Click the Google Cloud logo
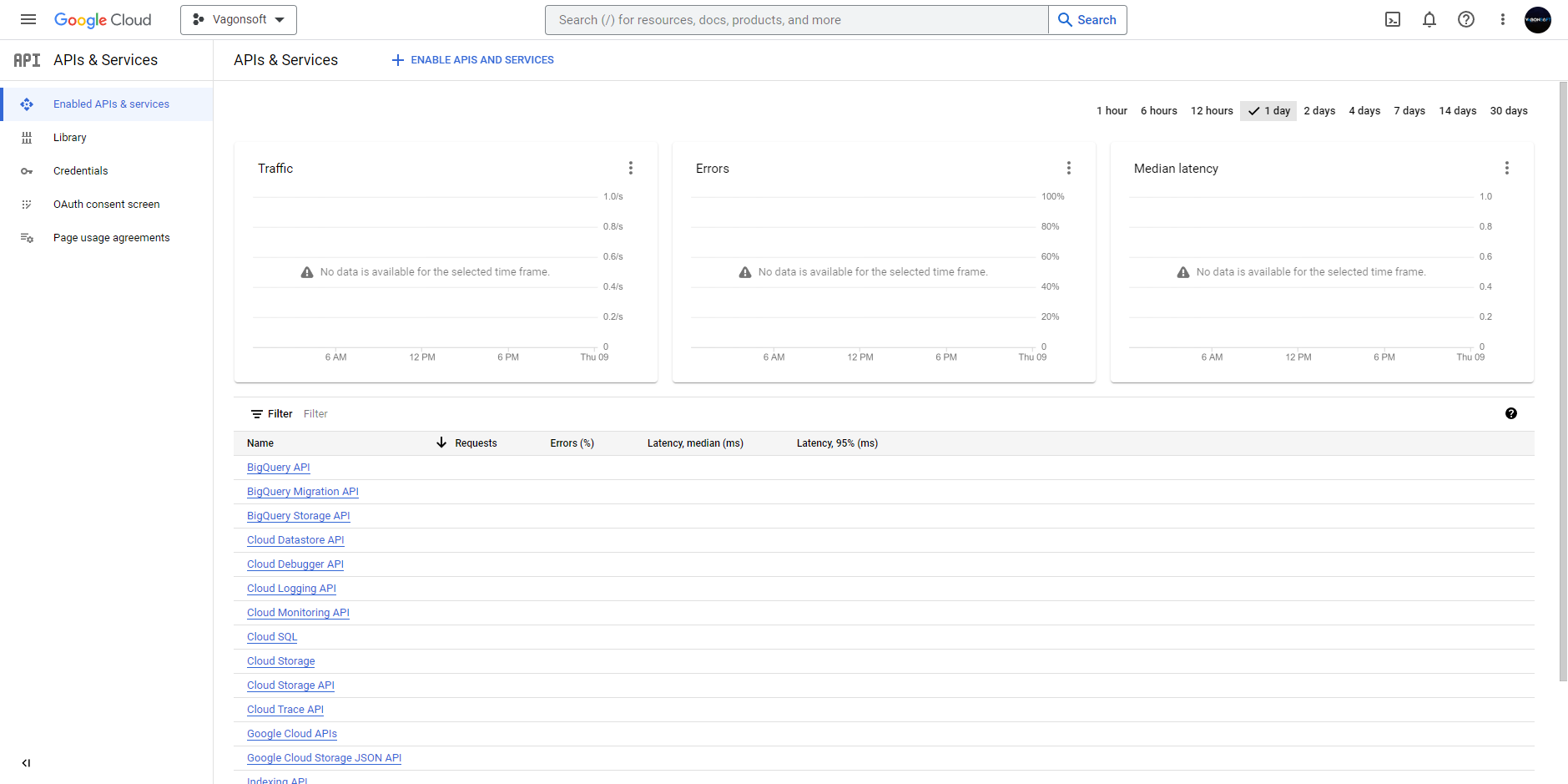 (103, 20)
